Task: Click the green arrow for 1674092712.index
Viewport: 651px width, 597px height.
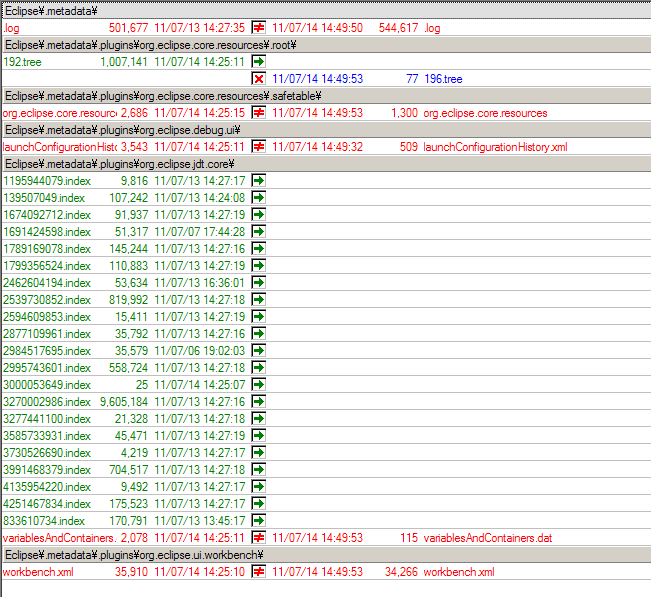Action: [x=259, y=215]
